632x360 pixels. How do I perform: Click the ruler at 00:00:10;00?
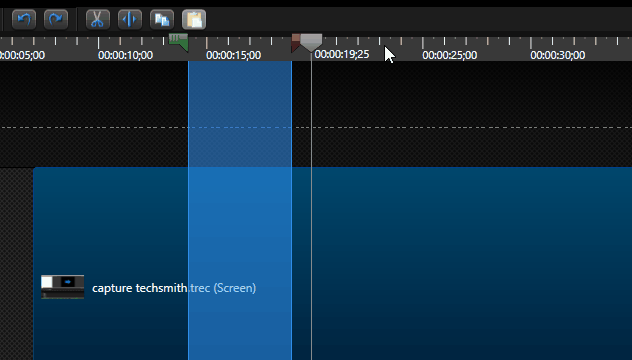125,55
